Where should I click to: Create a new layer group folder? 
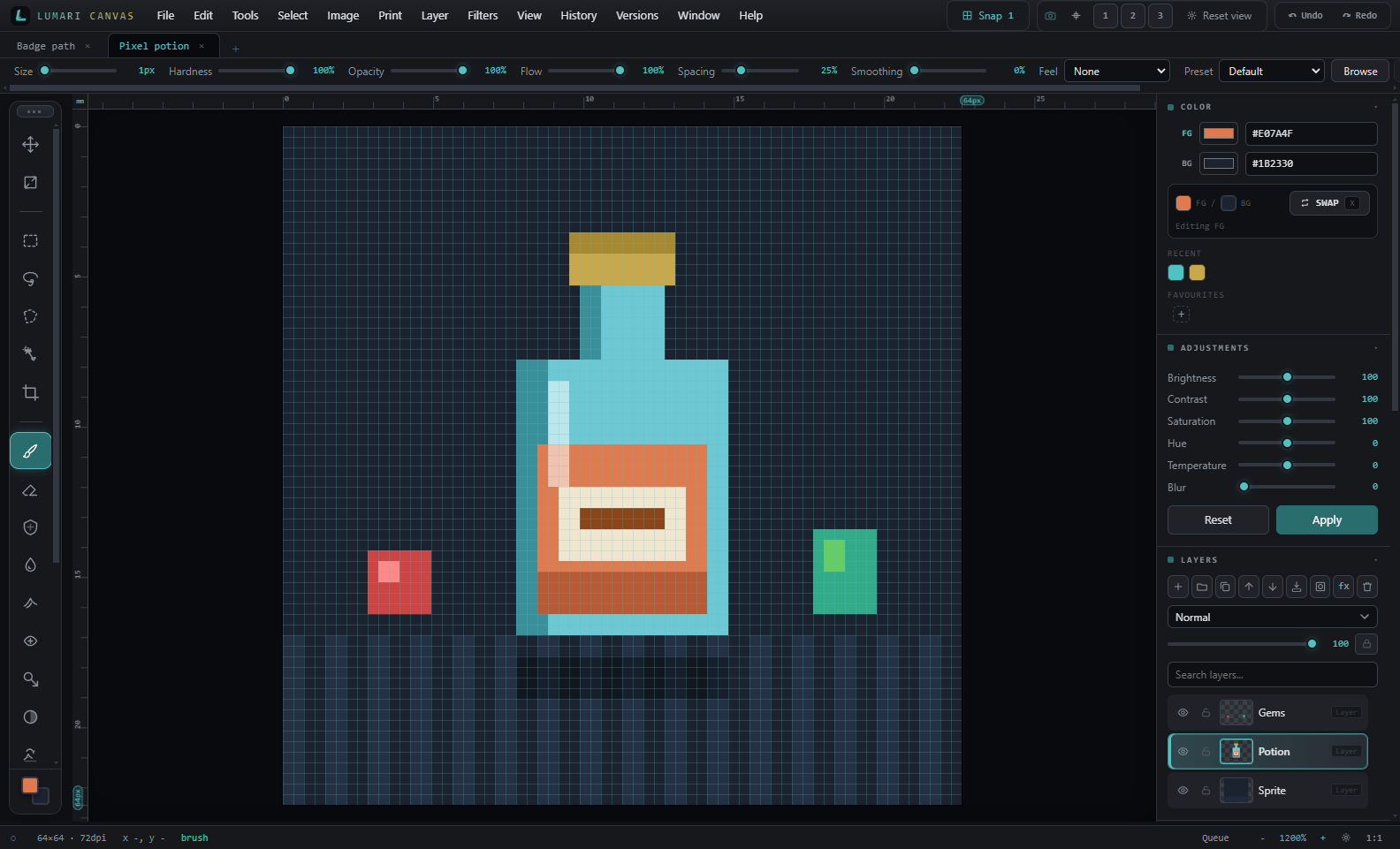coord(1201,587)
